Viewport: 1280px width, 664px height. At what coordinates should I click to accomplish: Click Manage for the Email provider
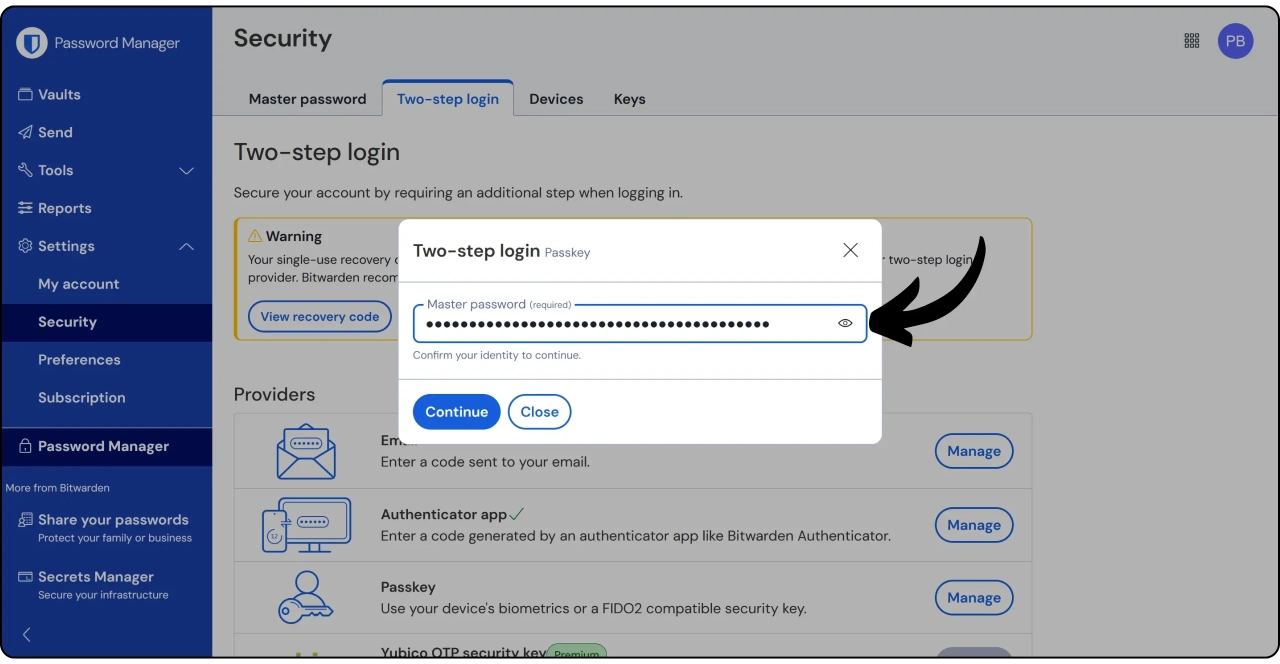click(x=974, y=451)
